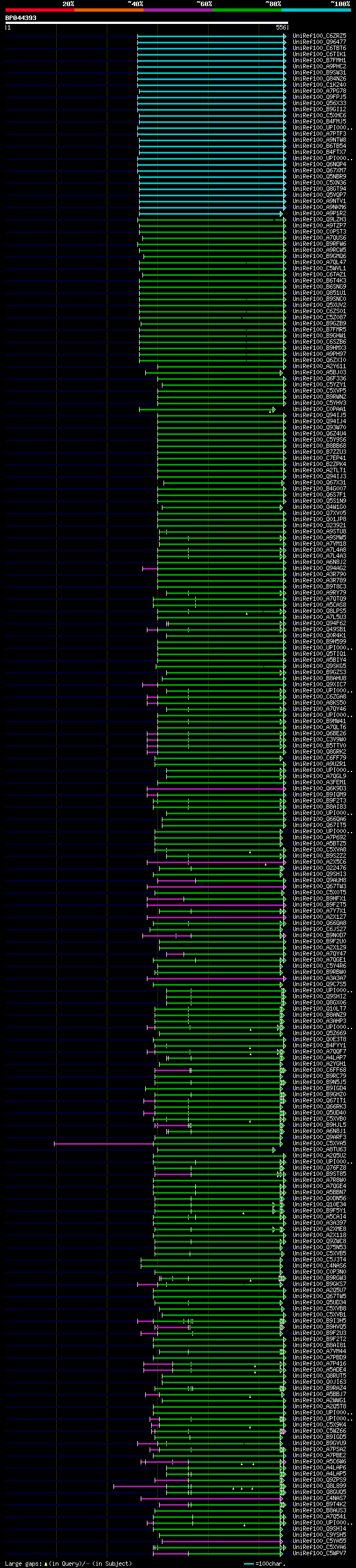
Task: Select hit name UniRef100_A7P692
Action: tap(319, 838)
